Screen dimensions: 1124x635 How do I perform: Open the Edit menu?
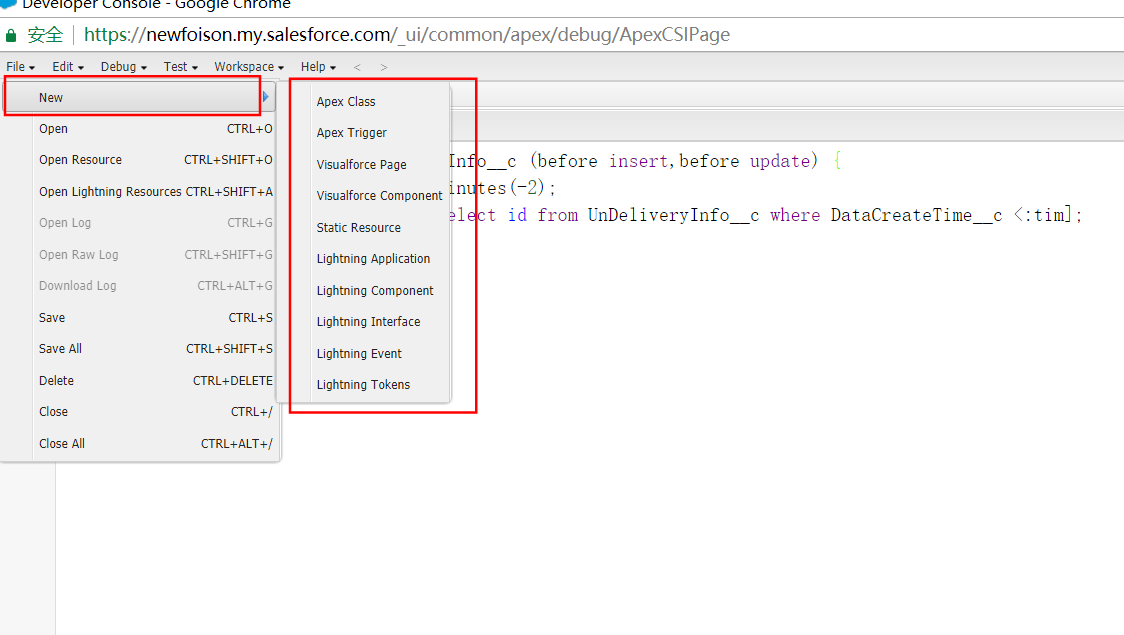[67, 67]
